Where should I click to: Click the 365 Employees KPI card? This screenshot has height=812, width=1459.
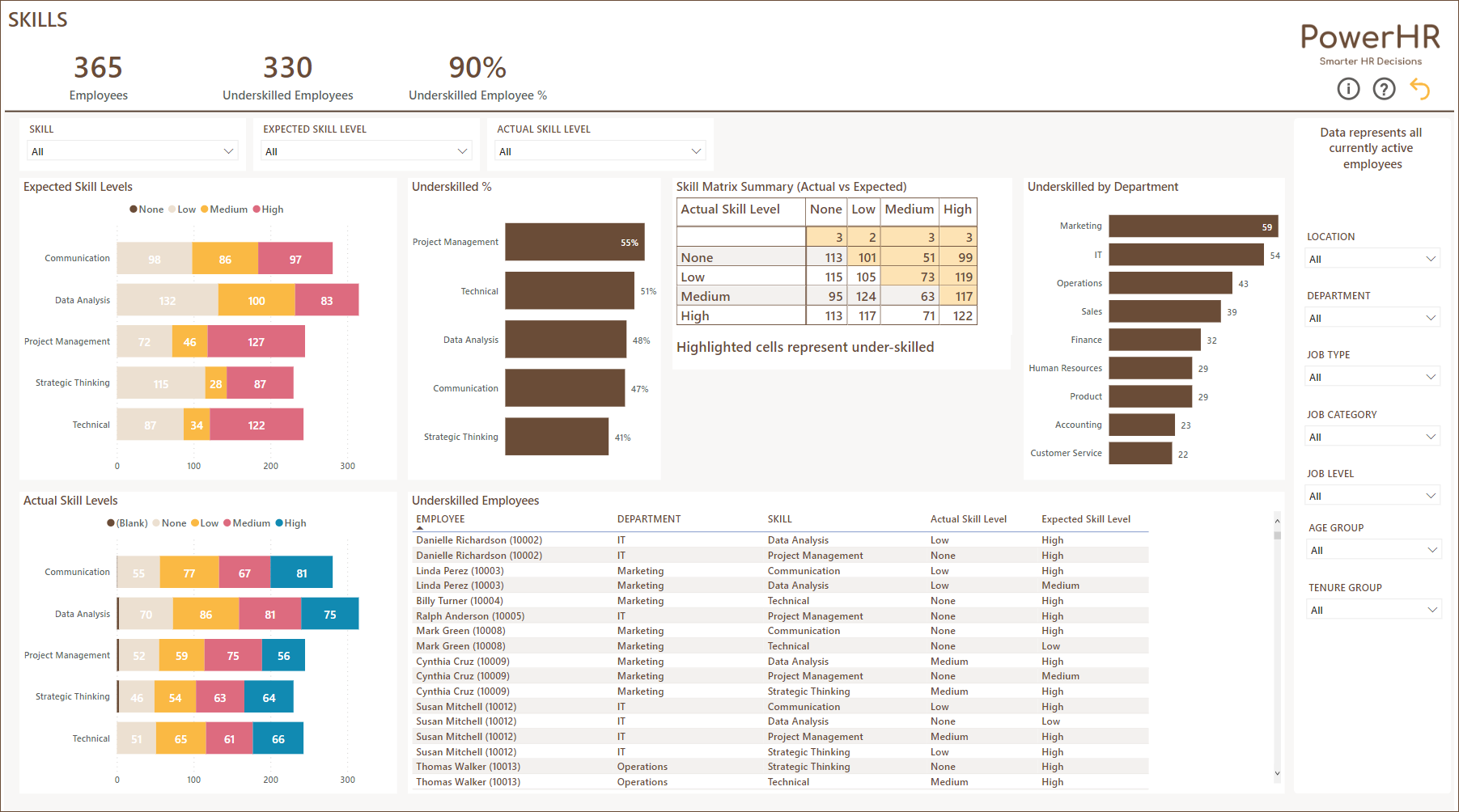pos(98,77)
